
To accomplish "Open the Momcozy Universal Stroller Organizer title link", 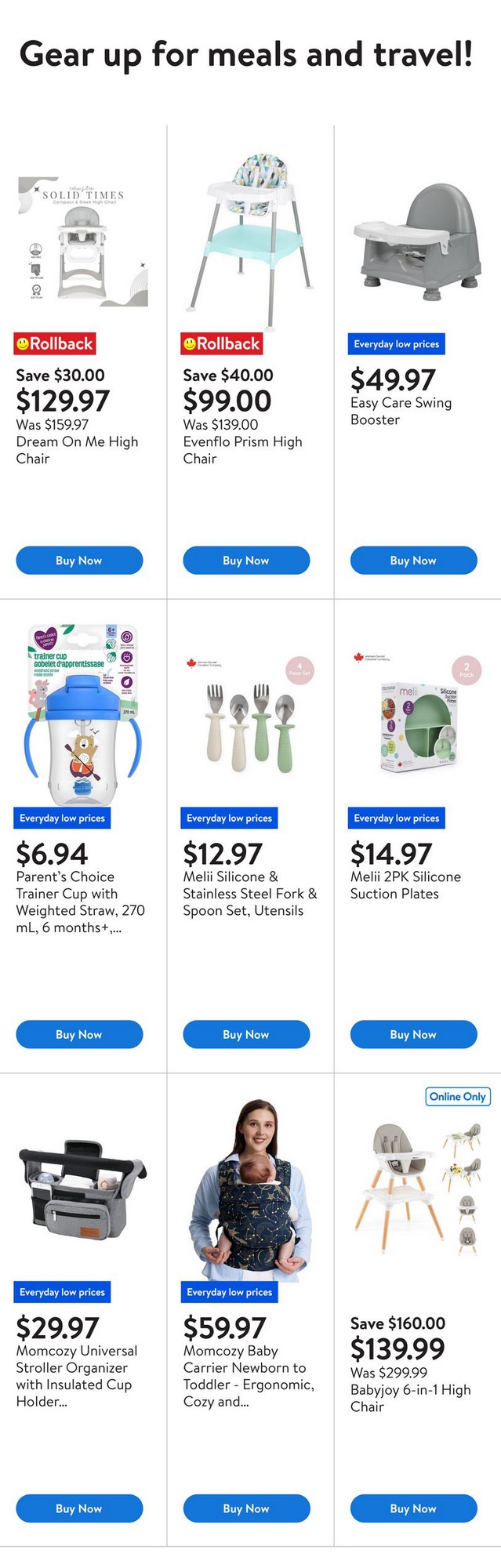I will [x=77, y=1376].
